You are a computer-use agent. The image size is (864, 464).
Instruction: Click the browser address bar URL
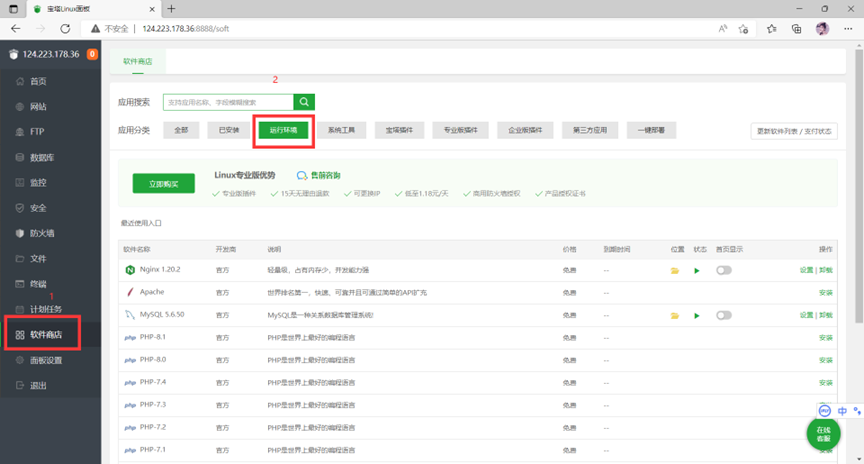tap(186, 29)
